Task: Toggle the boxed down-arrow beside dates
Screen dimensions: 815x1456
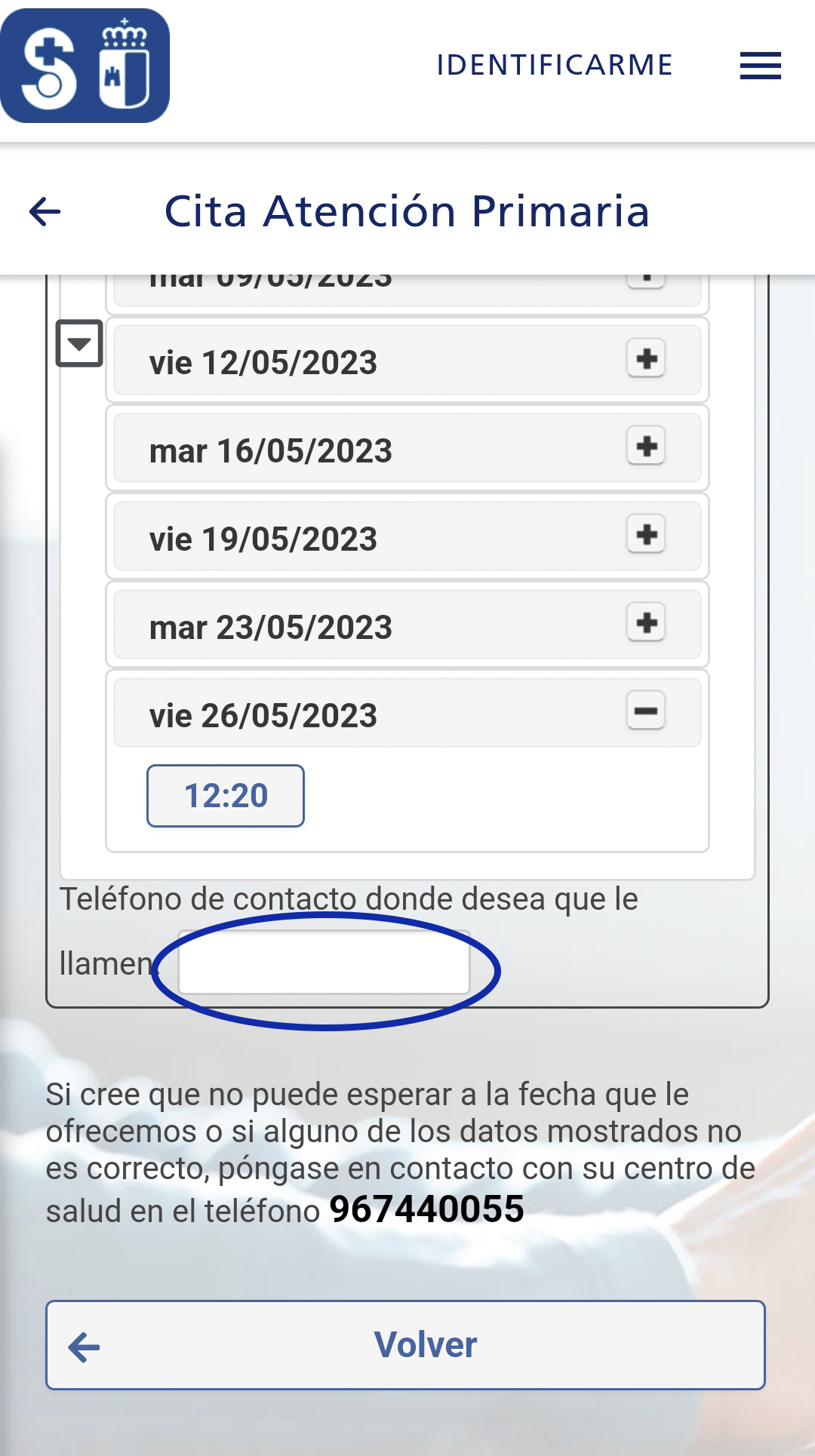Action: 79,343
